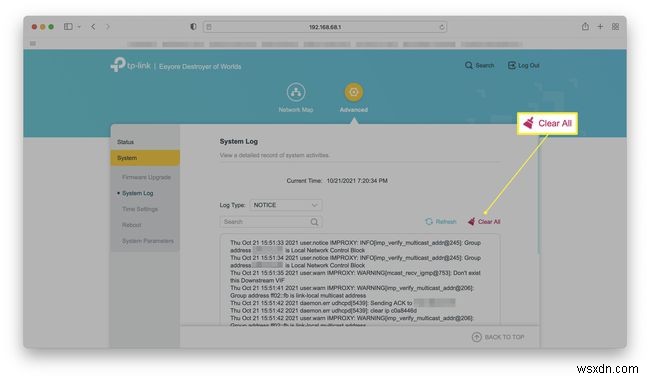Screen dimensions: 650x379
Task: Open Firmware Upgrade in the sidebar
Action: [x=146, y=177]
